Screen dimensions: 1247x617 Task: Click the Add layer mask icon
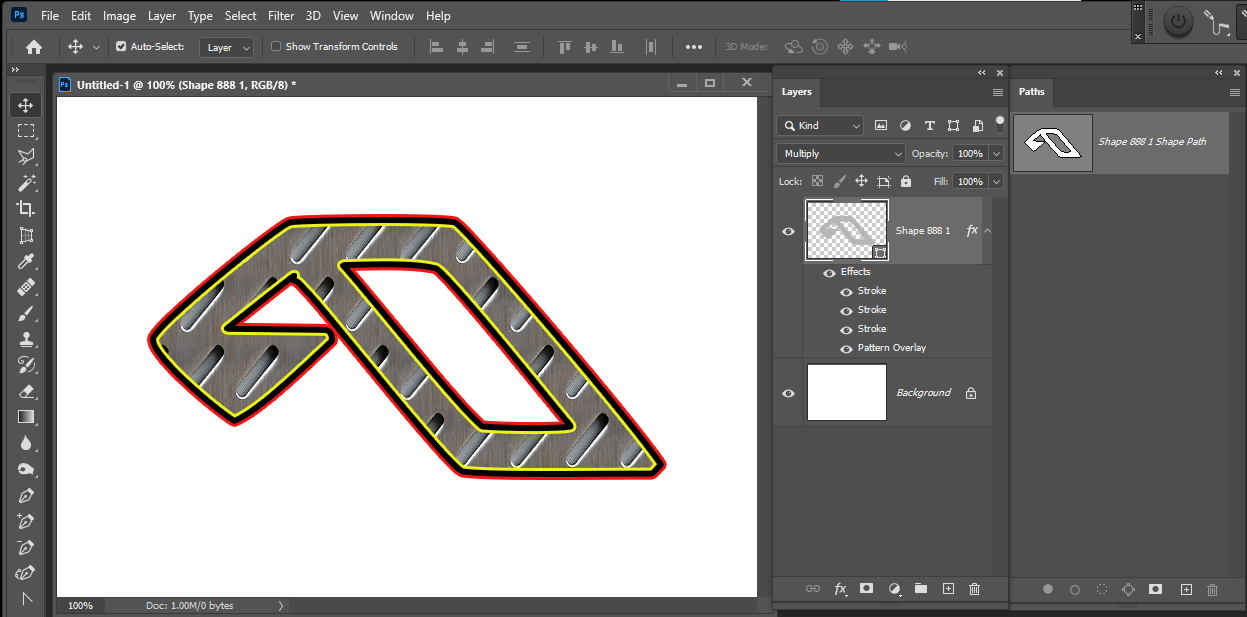[x=866, y=589]
